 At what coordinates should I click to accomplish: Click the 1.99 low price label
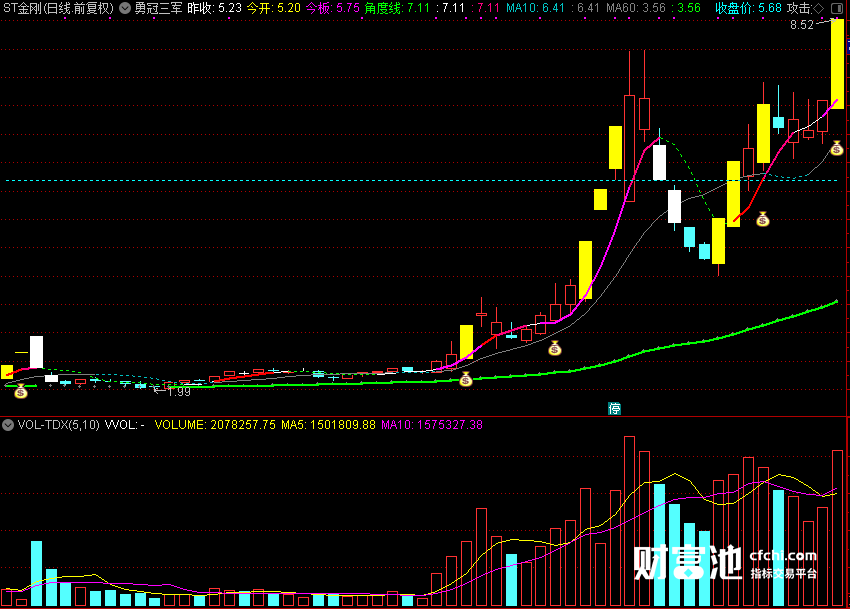coord(179,392)
